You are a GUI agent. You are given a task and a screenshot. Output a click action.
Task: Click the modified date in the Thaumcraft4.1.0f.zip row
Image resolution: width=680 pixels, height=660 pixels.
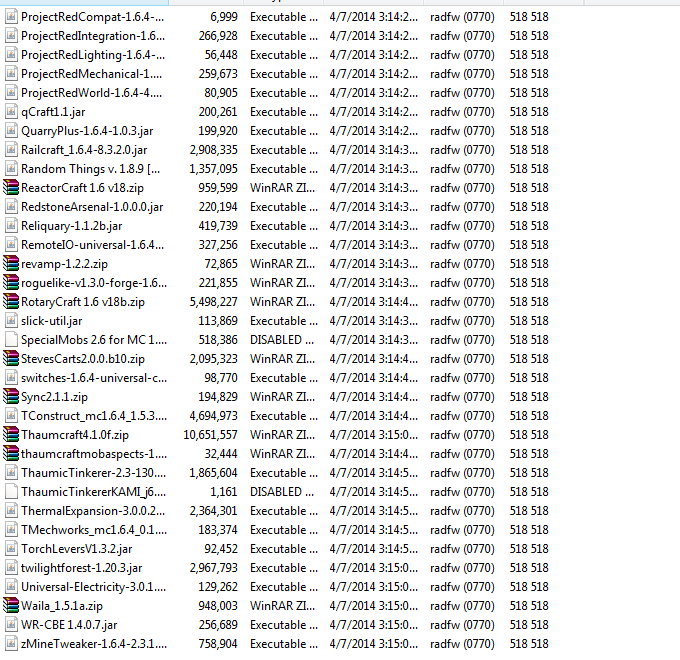coord(374,435)
